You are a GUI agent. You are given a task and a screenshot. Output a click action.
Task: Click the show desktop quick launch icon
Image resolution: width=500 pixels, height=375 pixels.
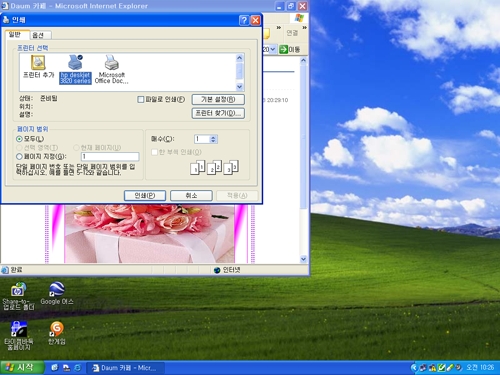pos(66,367)
